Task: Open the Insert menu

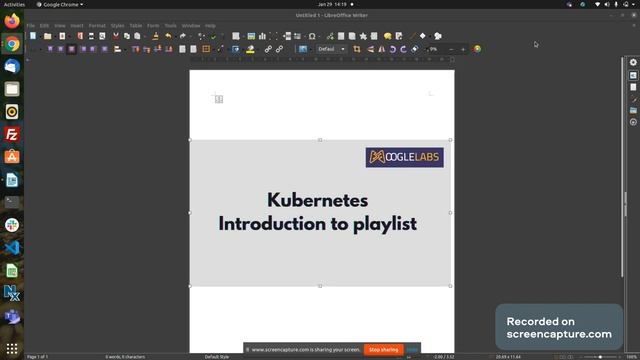Action: [77, 25]
